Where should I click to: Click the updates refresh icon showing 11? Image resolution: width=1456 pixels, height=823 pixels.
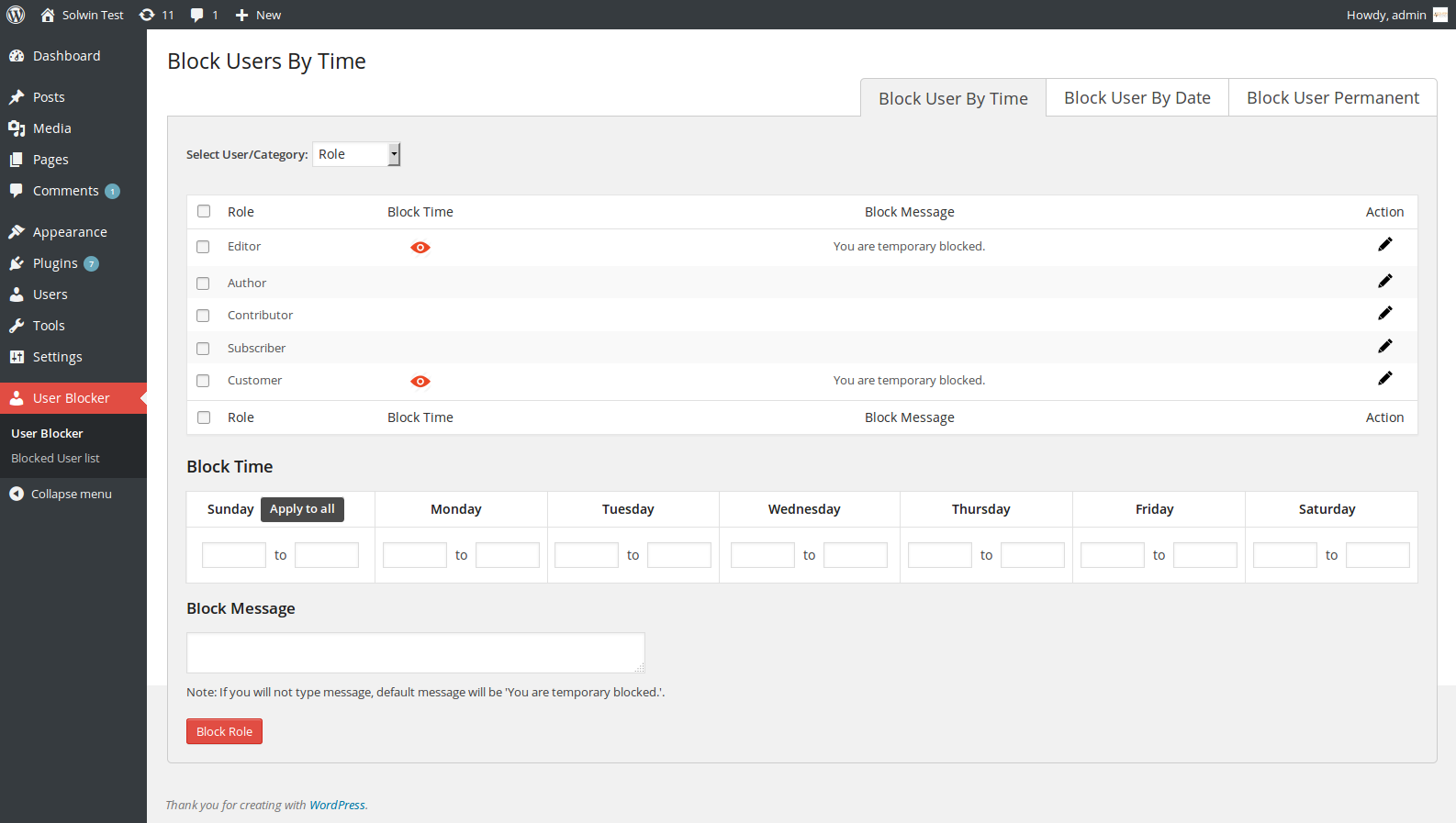pos(147,15)
